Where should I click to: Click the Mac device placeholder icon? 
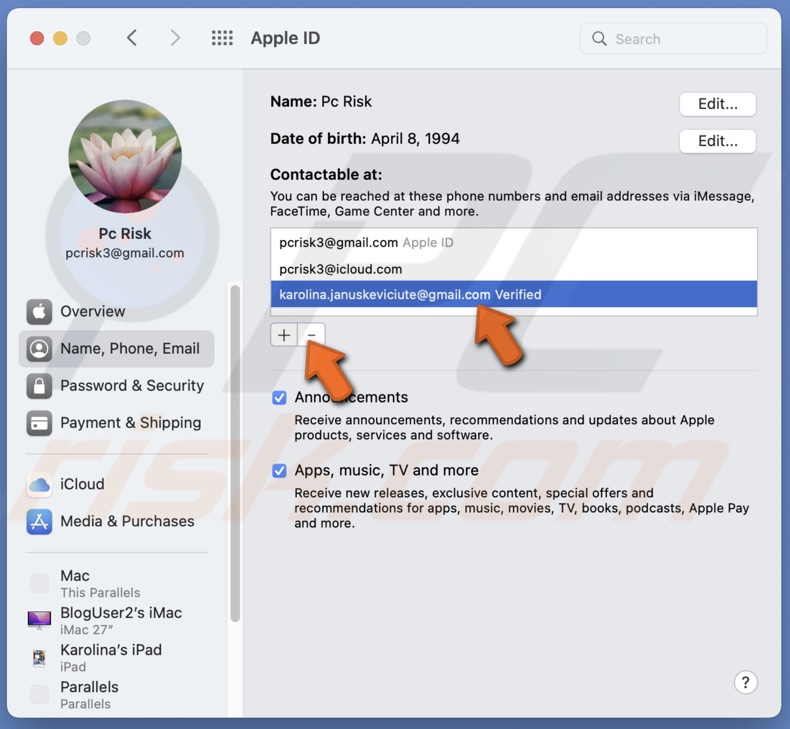pos(39,583)
